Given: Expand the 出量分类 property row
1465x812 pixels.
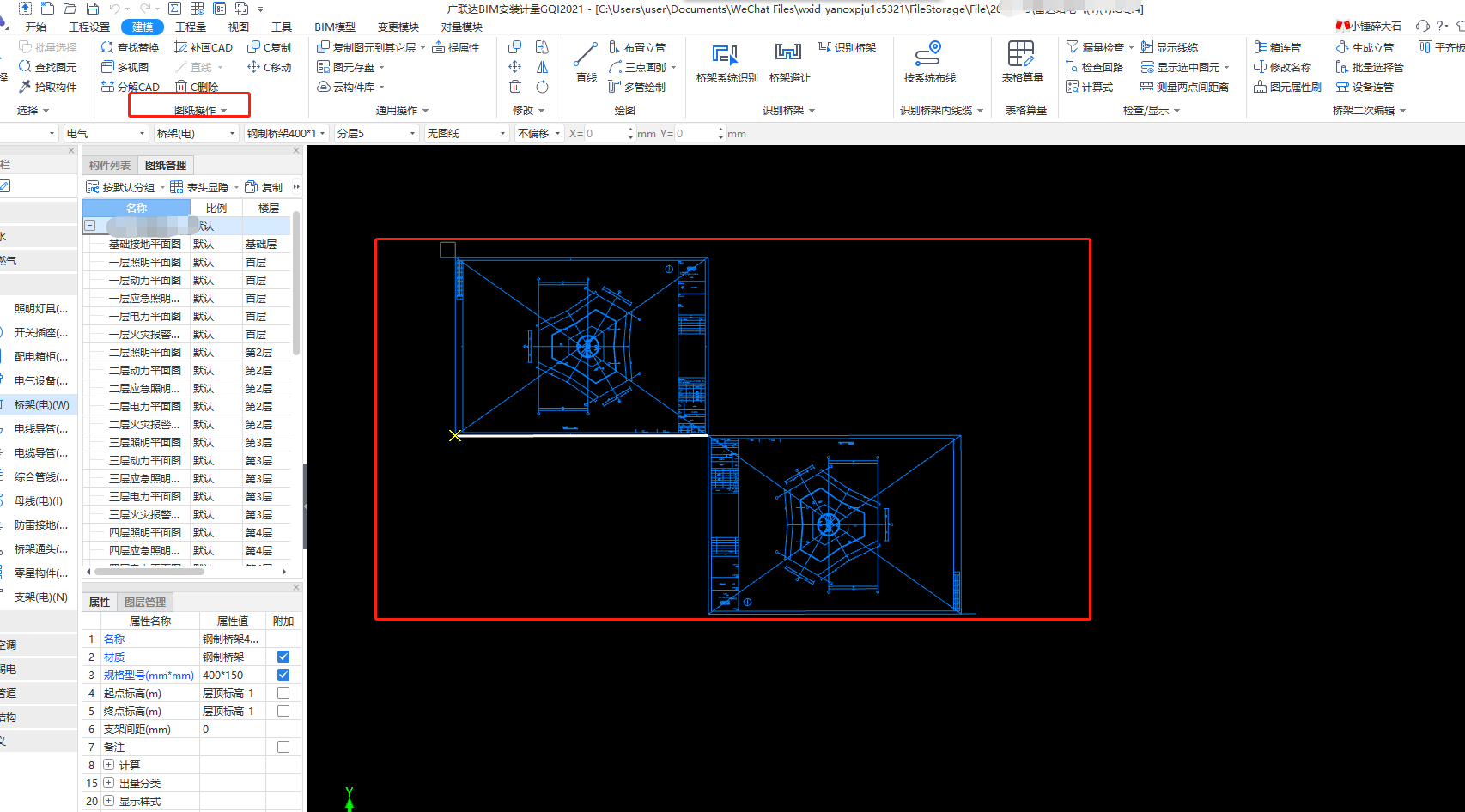Looking at the screenshot, I should coord(108,783).
